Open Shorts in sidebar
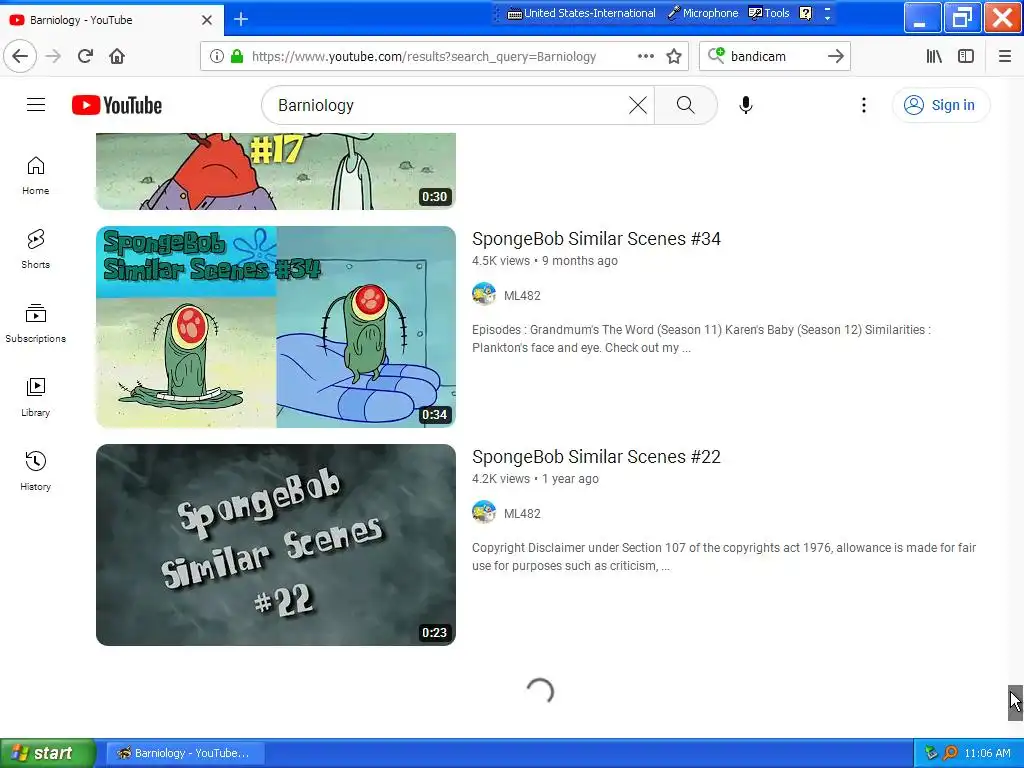The image size is (1024, 768). tap(35, 249)
